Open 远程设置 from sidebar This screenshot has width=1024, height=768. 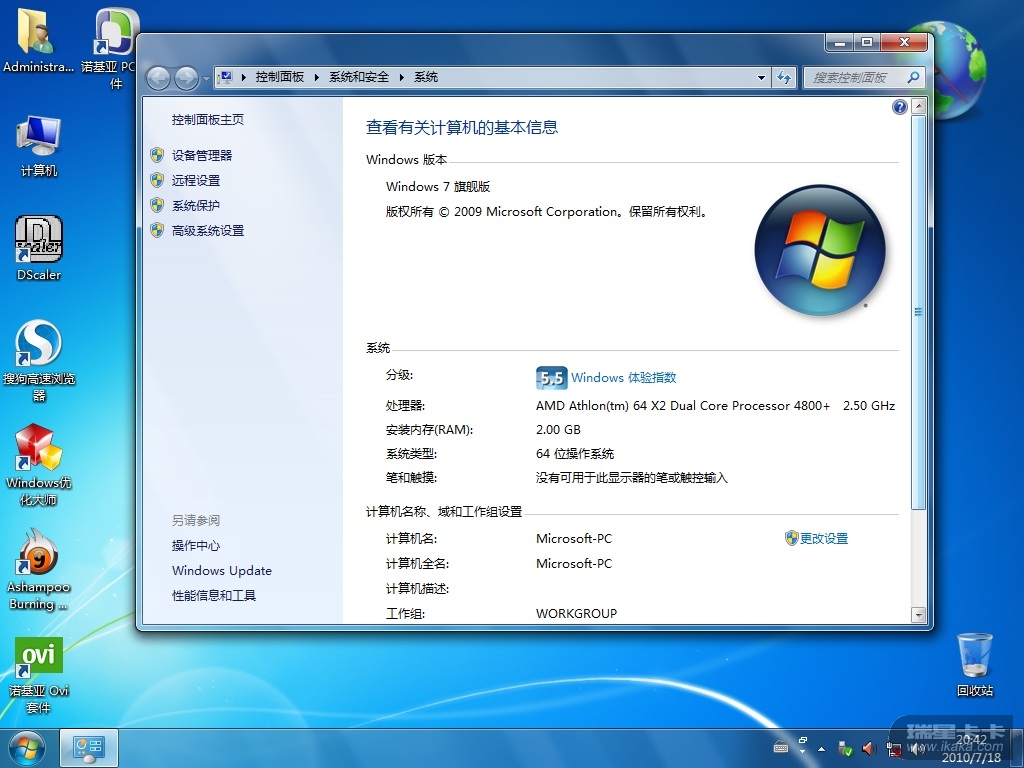tap(196, 180)
